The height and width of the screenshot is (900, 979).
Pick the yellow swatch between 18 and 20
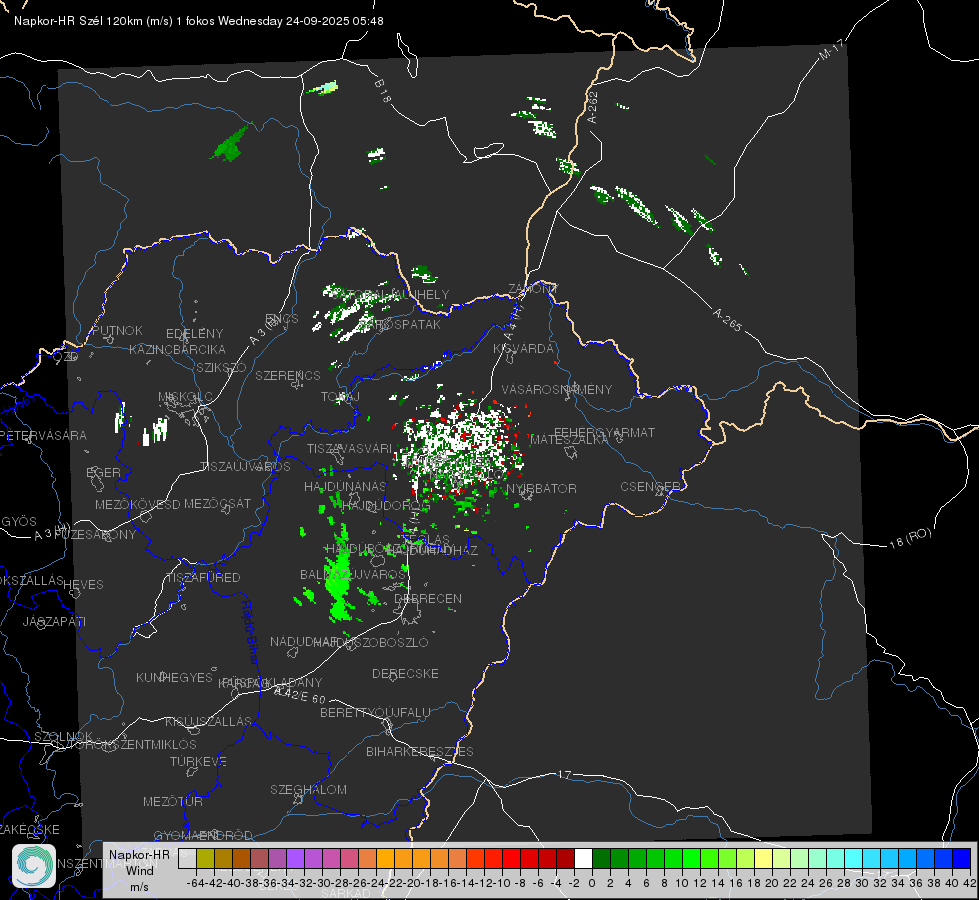[x=763, y=858]
